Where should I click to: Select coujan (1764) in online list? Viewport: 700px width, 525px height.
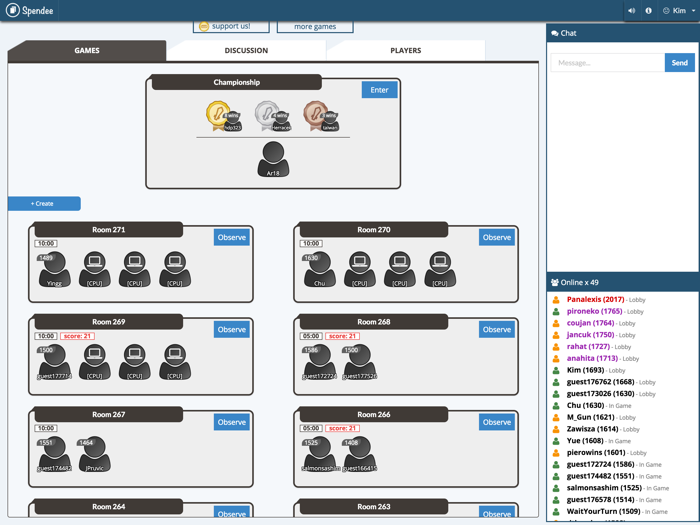click(590, 323)
